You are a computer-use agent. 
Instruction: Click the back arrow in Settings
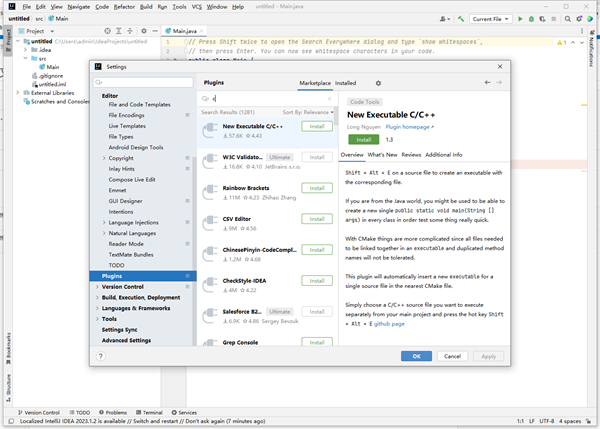(487, 83)
